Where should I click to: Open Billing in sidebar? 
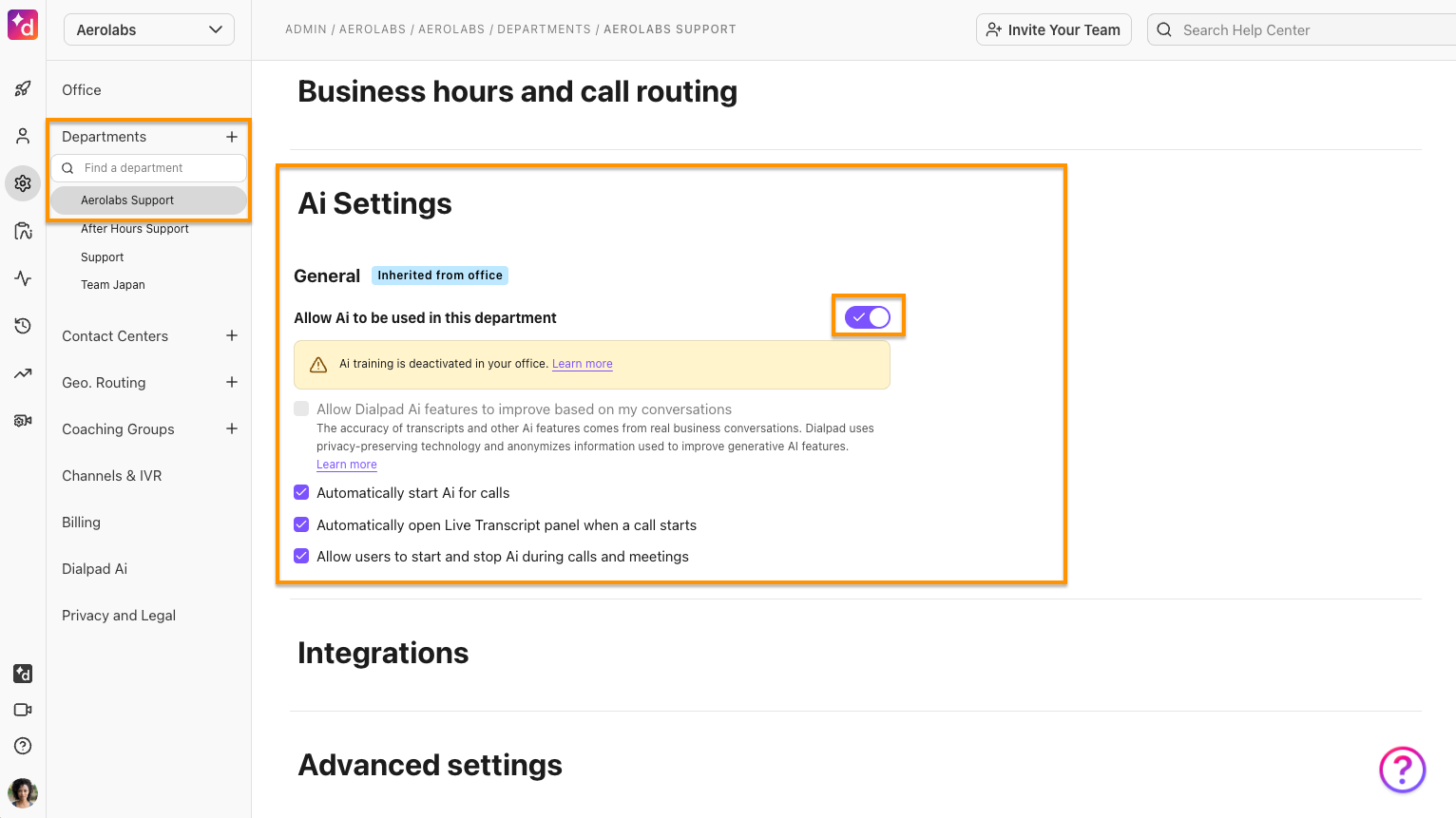[81, 522]
